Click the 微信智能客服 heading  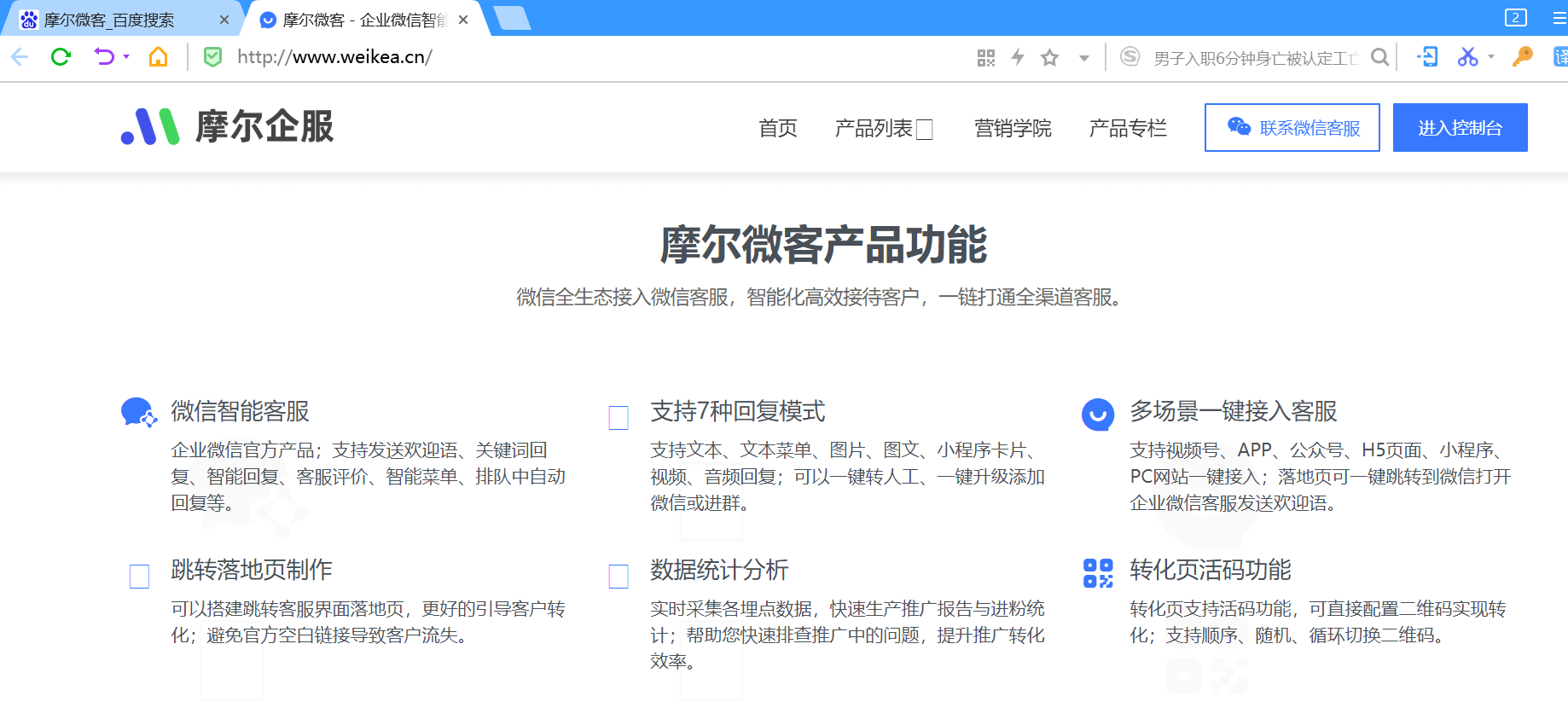[x=241, y=411]
